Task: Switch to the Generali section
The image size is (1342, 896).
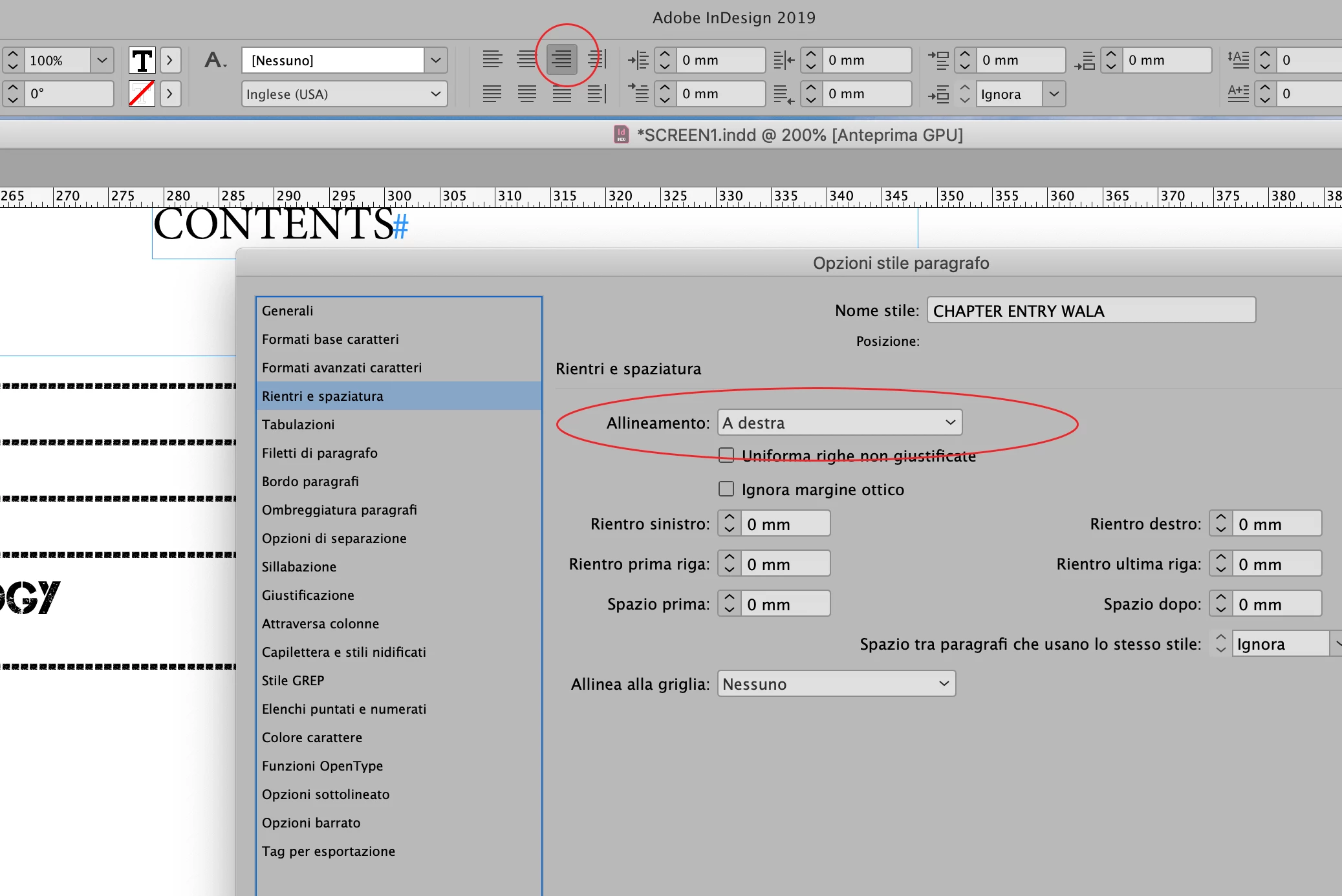Action: click(287, 311)
